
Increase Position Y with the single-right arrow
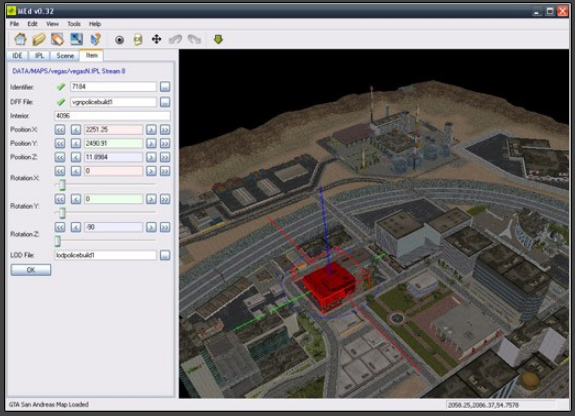pyautogui.click(x=151, y=143)
